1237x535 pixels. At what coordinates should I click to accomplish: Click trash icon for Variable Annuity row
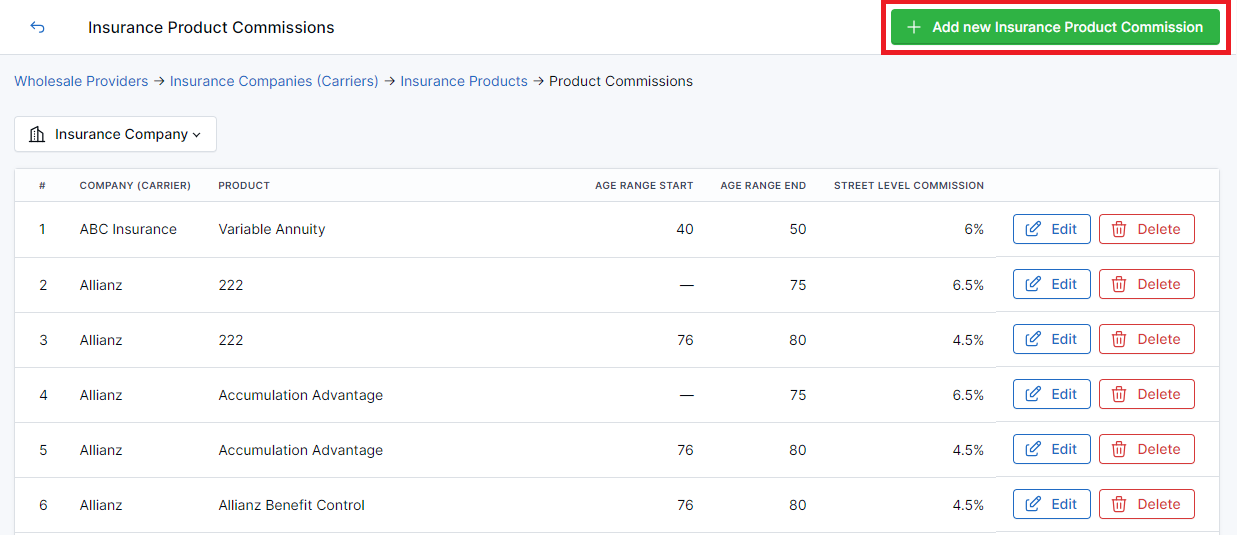click(x=1119, y=229)
